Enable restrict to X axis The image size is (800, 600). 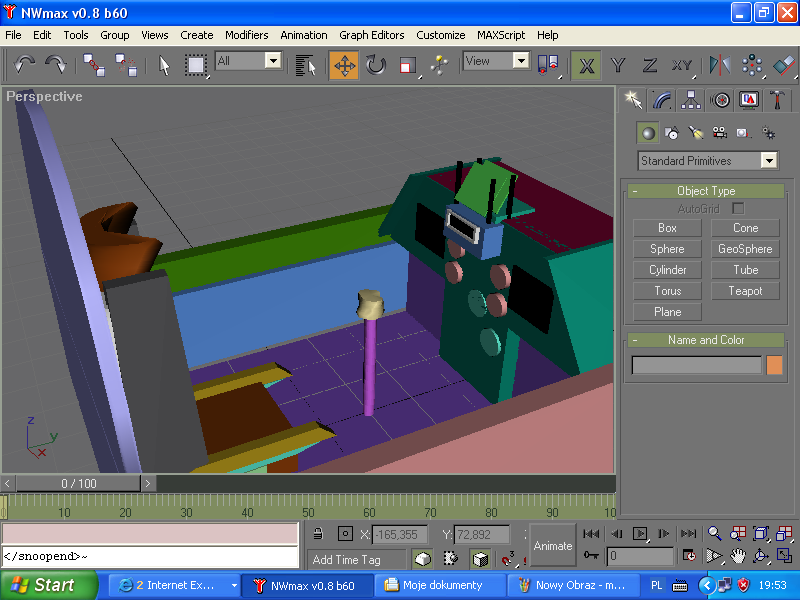coord(587,65)
